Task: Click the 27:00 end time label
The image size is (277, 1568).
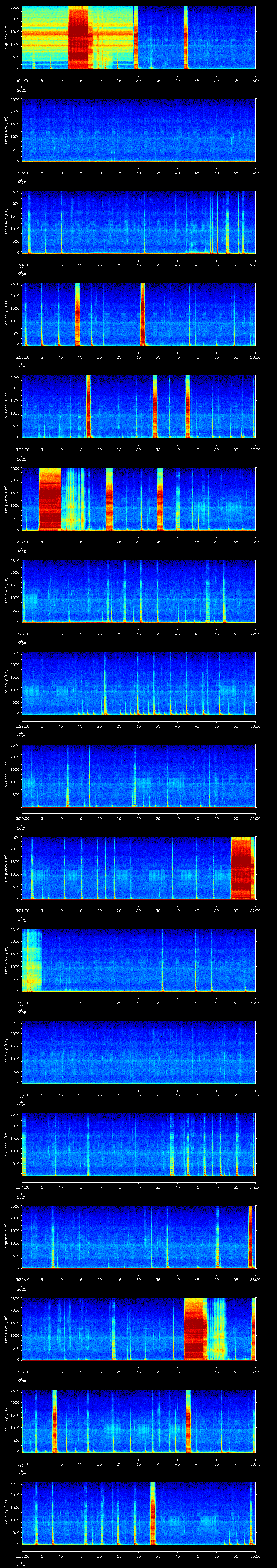Action: click(x=255, y=449)
